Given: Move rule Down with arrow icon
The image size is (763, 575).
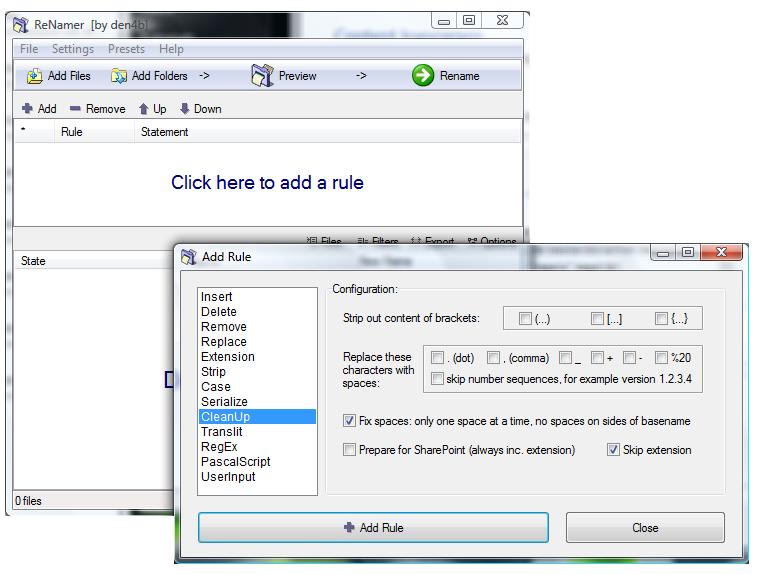Looking at the screenshot, I should click(x=184, y=108).
